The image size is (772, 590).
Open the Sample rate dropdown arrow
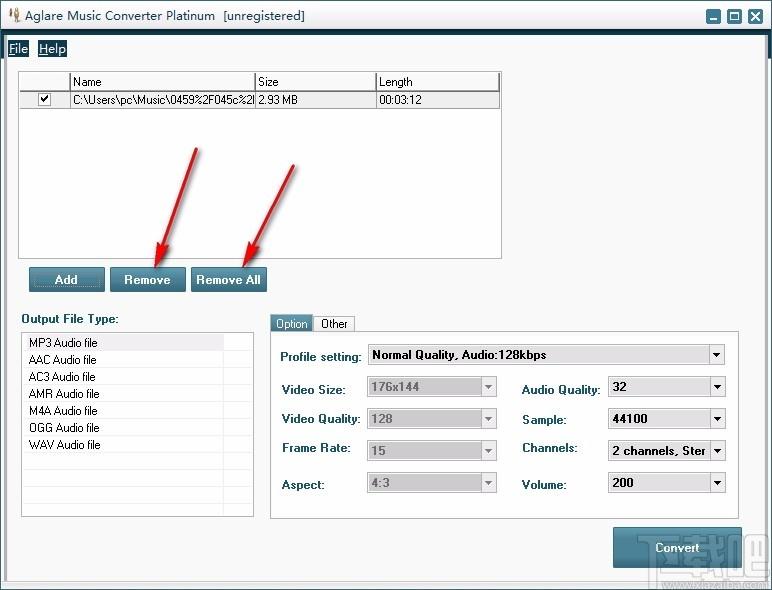point(717,419)
